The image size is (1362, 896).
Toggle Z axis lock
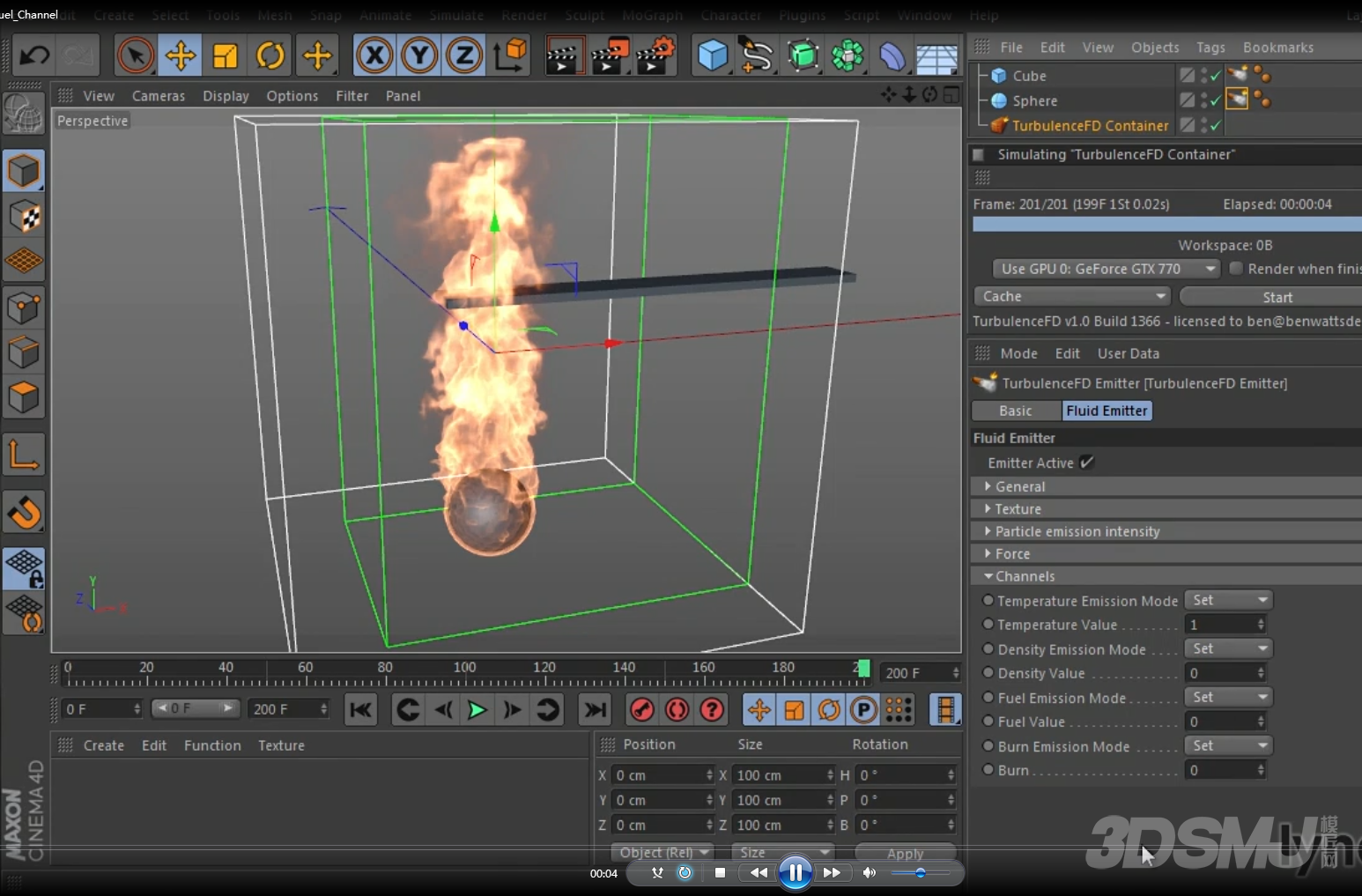(x=464, y=56)
